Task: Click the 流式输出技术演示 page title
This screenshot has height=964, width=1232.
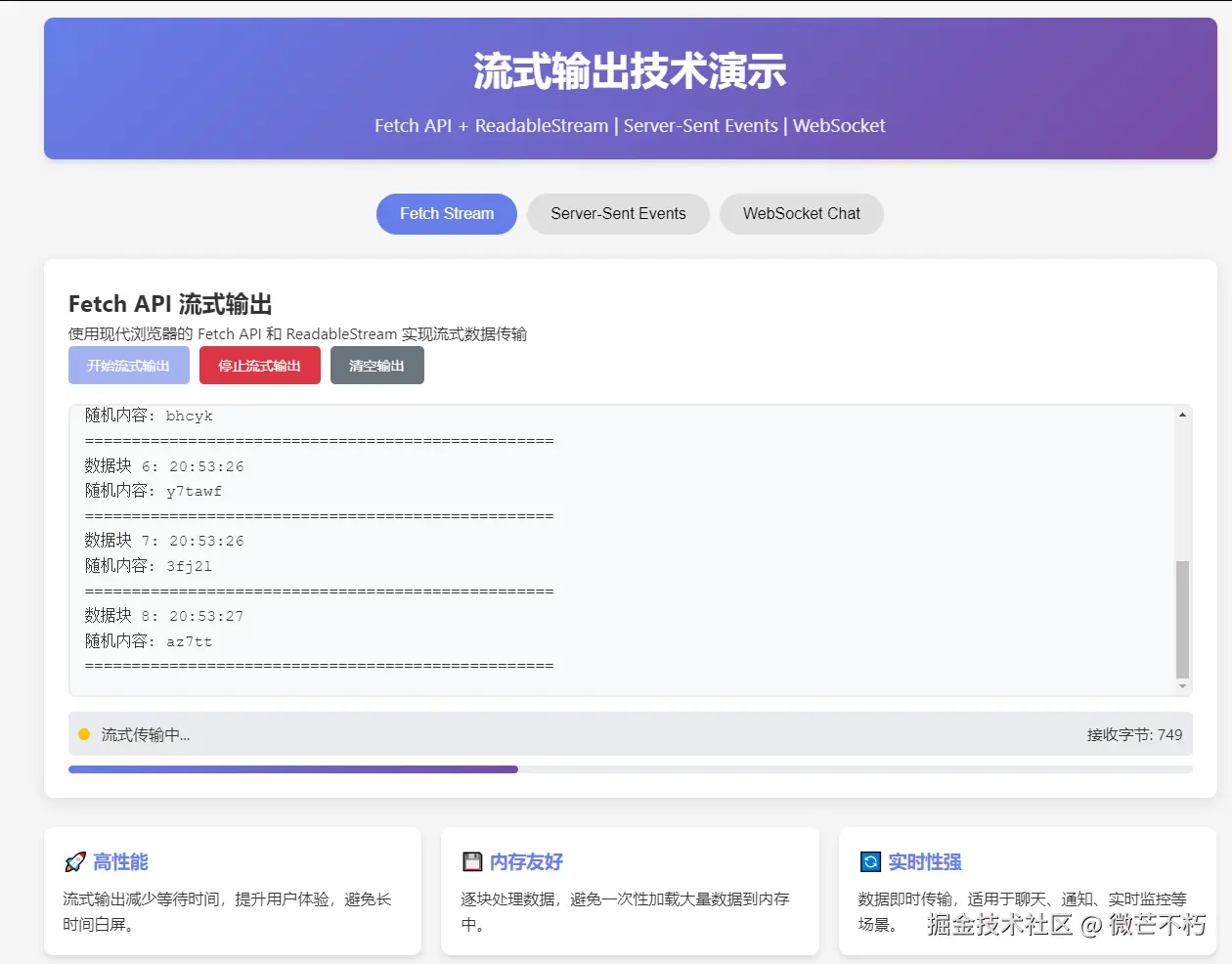Action: point(631,71)
